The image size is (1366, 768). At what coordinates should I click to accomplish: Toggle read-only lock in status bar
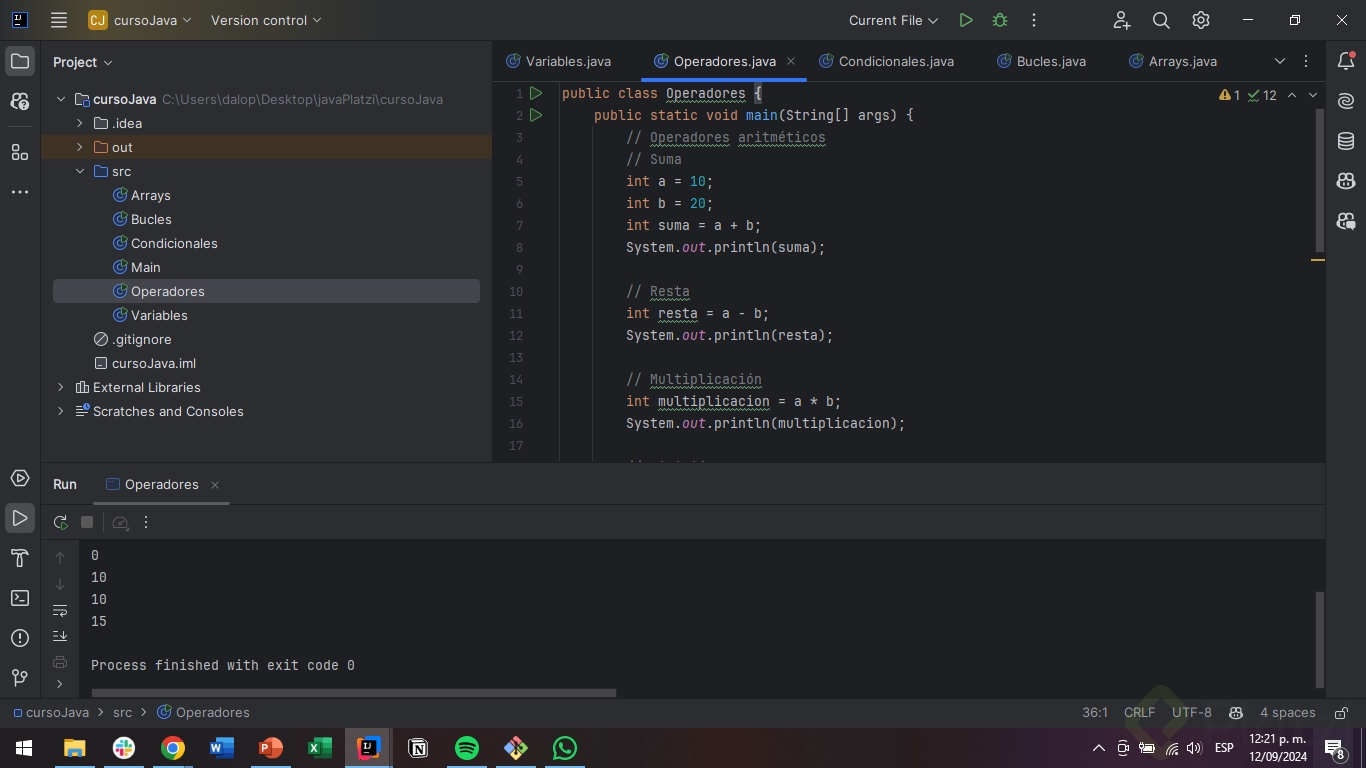[x=1339, y=713]
